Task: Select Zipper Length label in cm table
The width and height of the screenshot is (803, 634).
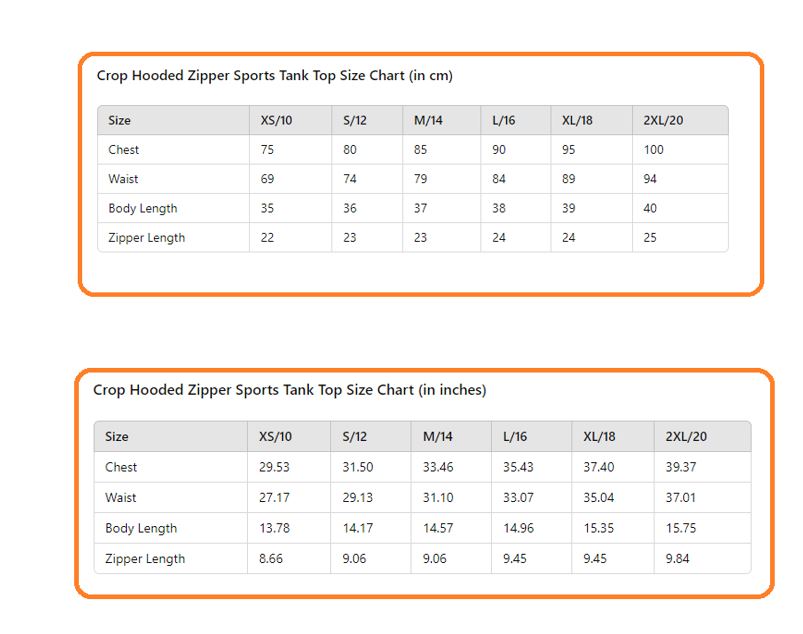Action: coord(146,238)
